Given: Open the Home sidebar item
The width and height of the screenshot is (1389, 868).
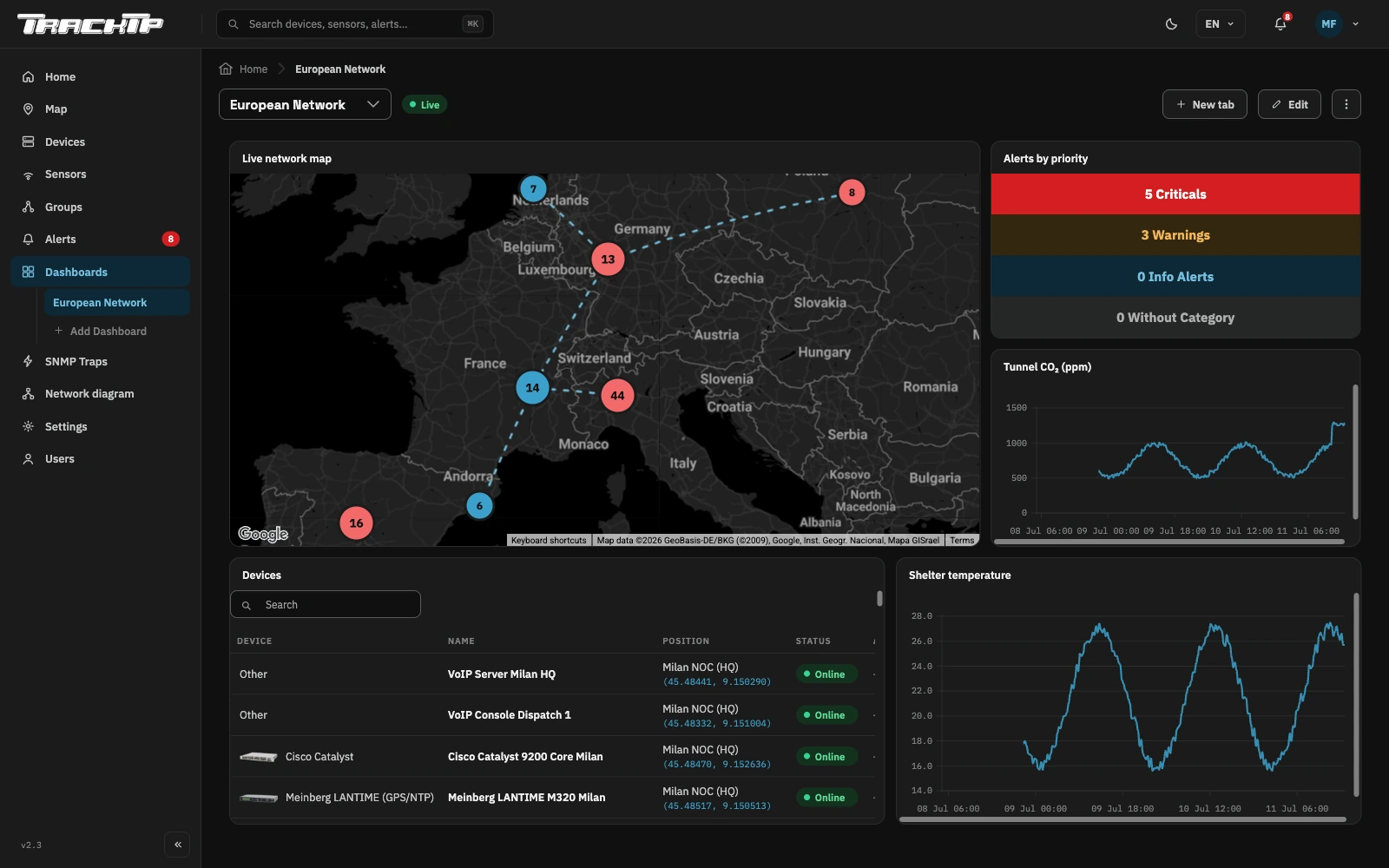Looking at the screenshot, I should click(101, 76).
